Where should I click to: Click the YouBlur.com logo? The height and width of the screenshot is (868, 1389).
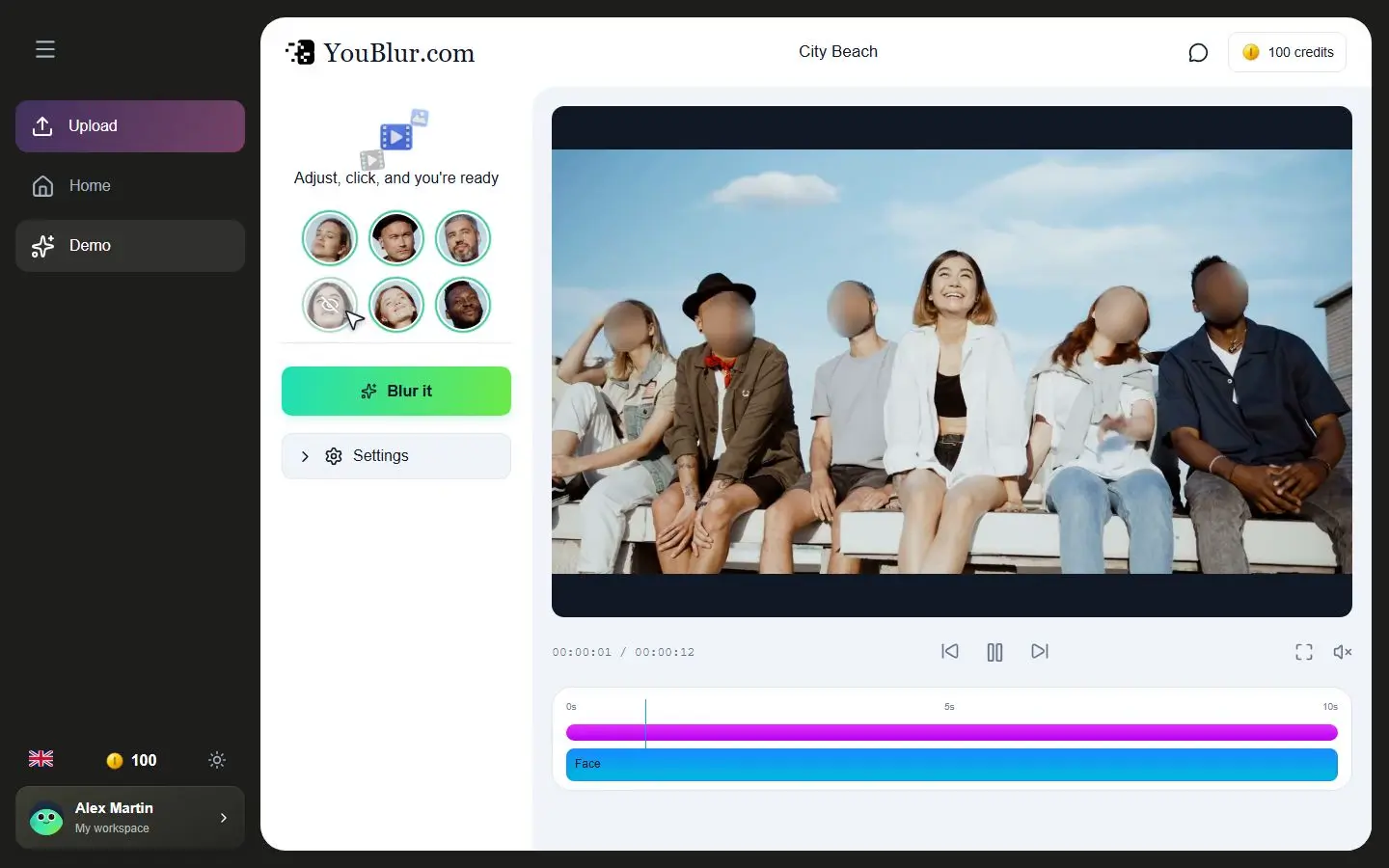(x=380, y=52)
